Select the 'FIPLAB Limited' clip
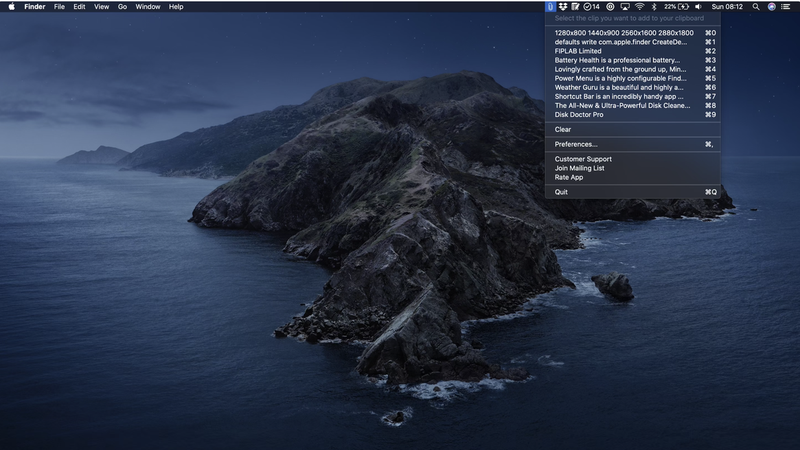 pos(578,51)
